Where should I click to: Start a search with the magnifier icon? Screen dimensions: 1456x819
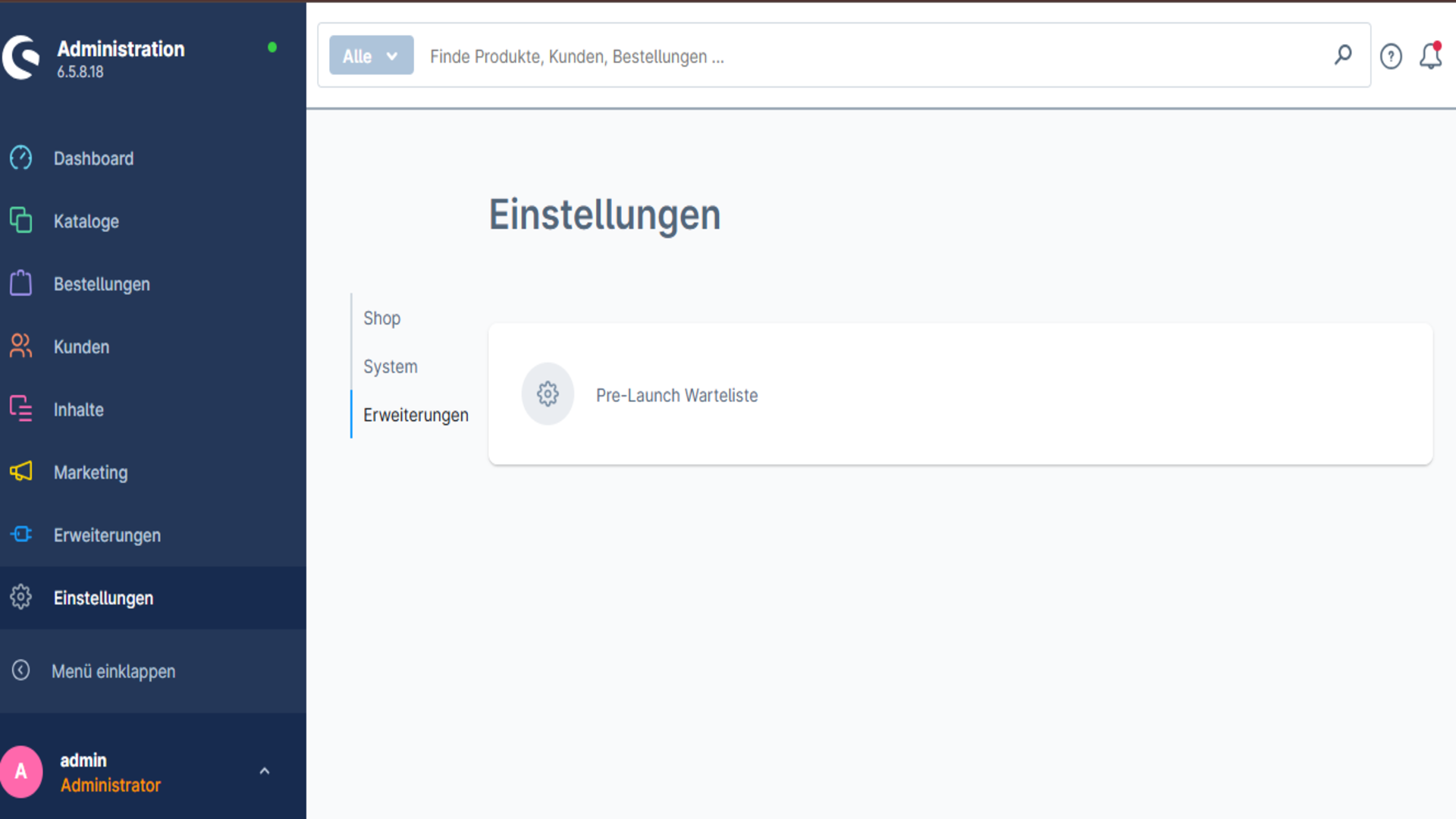click(x=1342, y=55)
